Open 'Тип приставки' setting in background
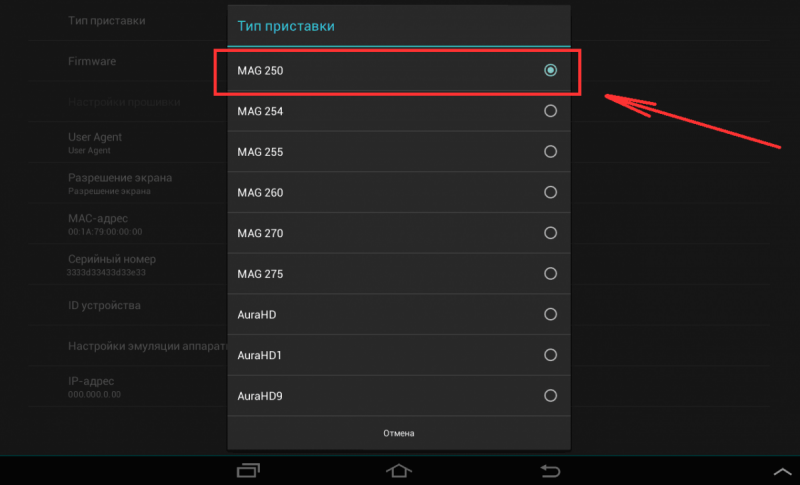Viewport: 800px width, 485px height. pos(107,21)
